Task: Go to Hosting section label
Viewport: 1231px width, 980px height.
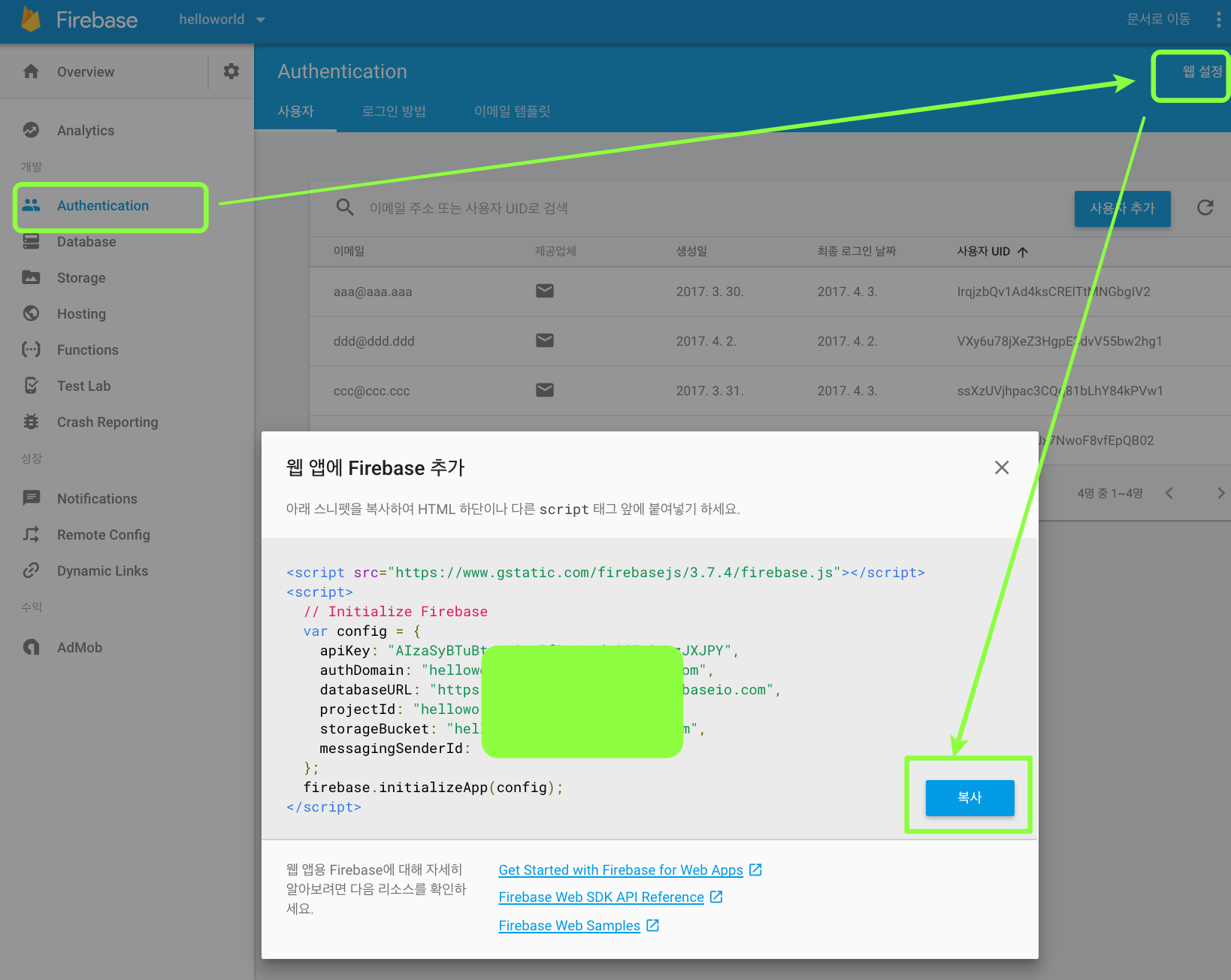Action: pyautogui.click(x=81, y=314)
